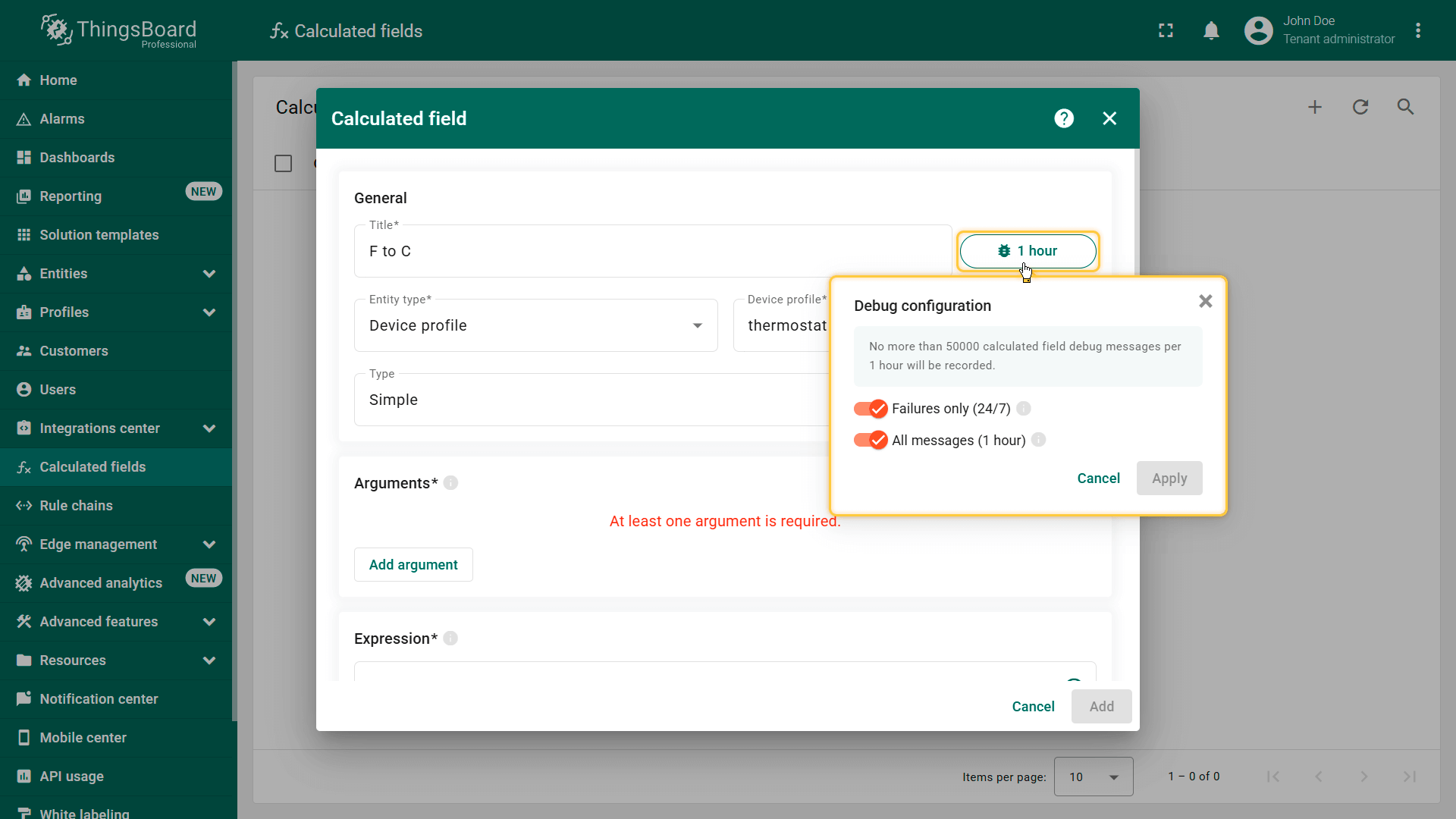The height and width of the screenshot is (819, 1456).
Task: Click info icon next to Arguments
Action: (450, 483)
